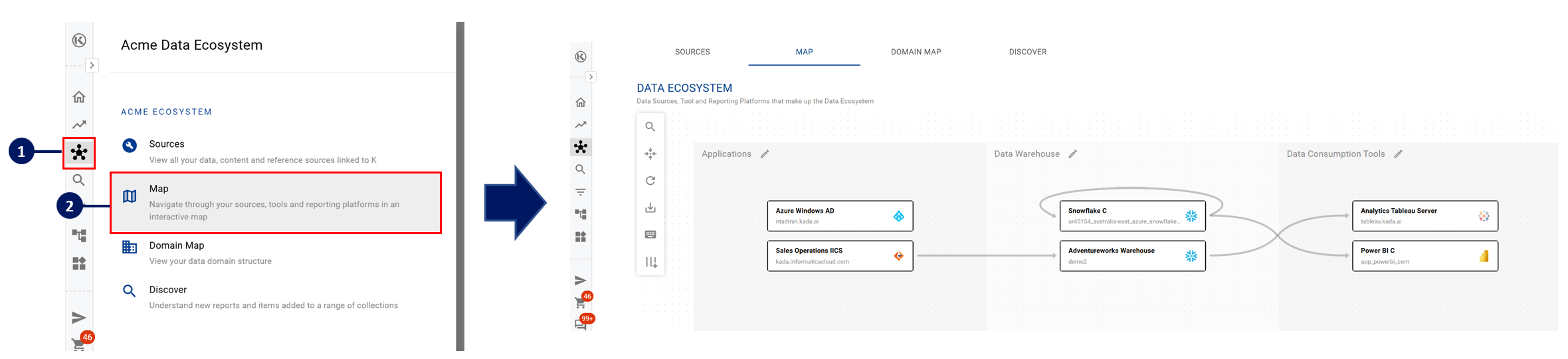This screenshot has height=359, width=1568.
Task: Click the center-map arrows icon in map toolbar
Action: point(650,154)
